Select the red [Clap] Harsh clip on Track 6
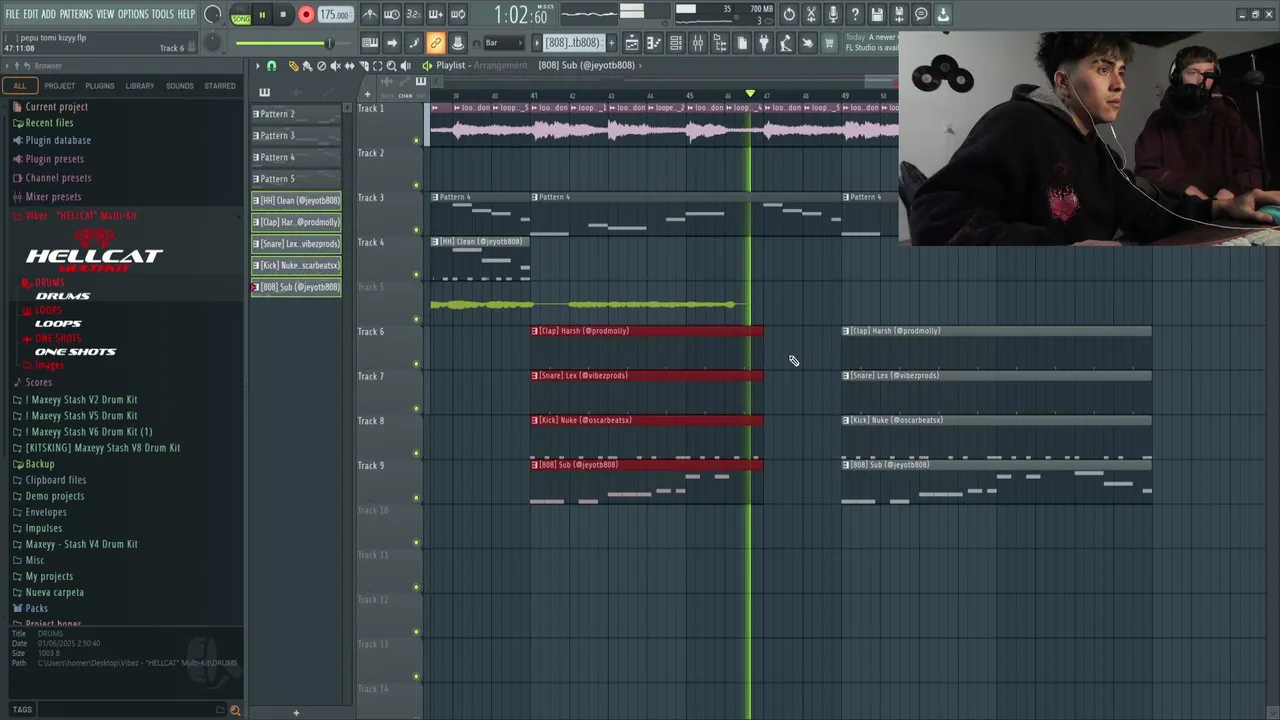1280x720 pixels. pyautogui.click(x=647, y=331)
